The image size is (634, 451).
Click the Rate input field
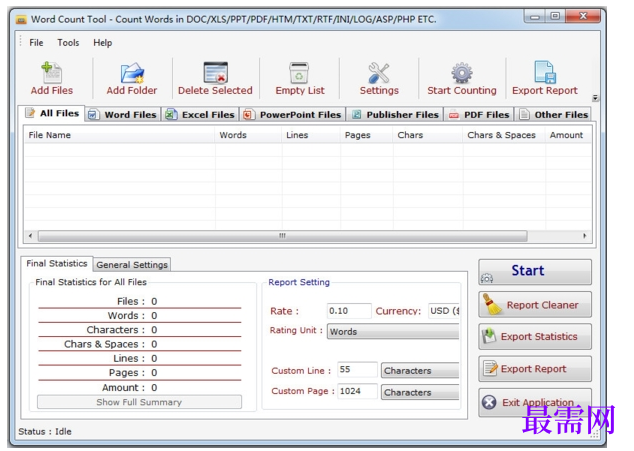coord(349,311)
